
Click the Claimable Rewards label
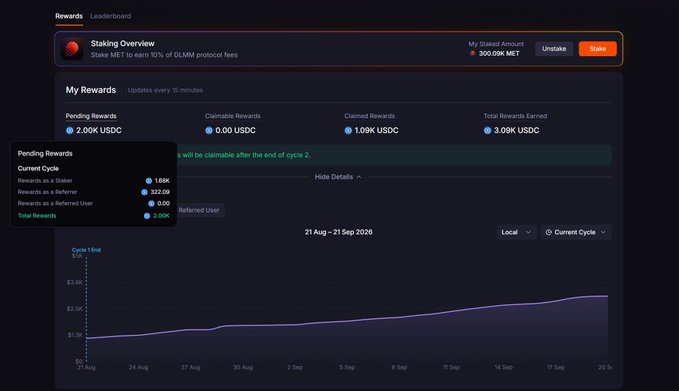pyautogui.click(x=233, y=116)
